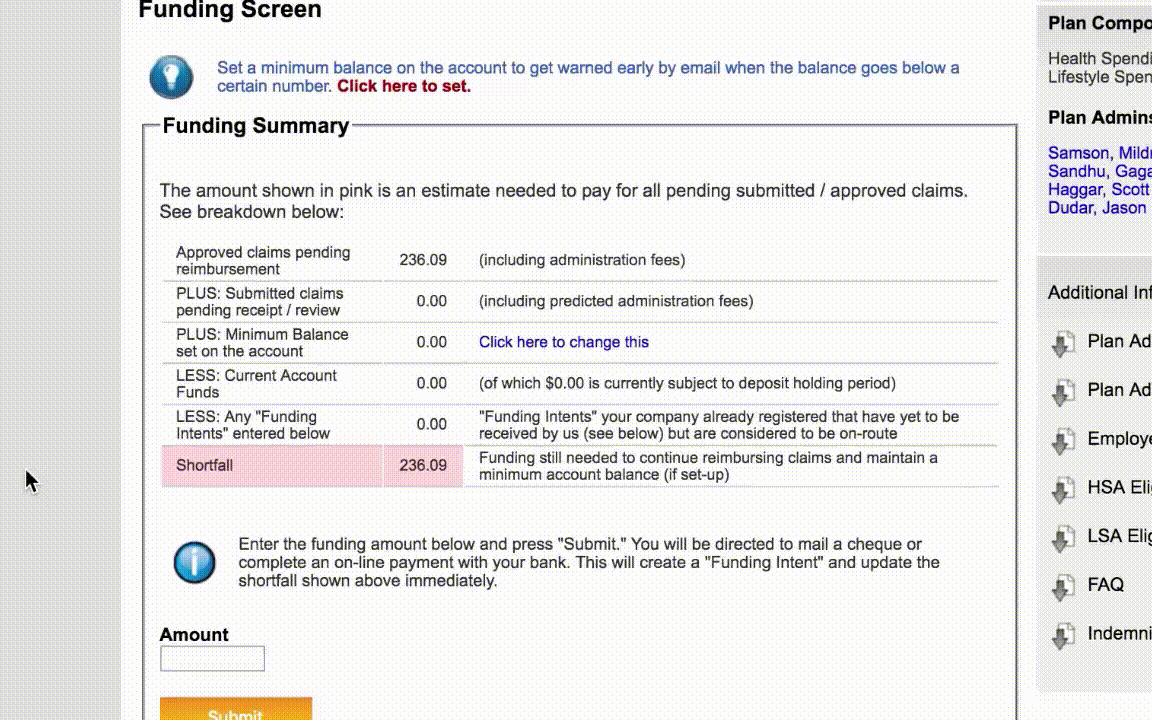
Task: Click the lightbulb tip icon
Action: pyautogui.click(x=171, y=76)
